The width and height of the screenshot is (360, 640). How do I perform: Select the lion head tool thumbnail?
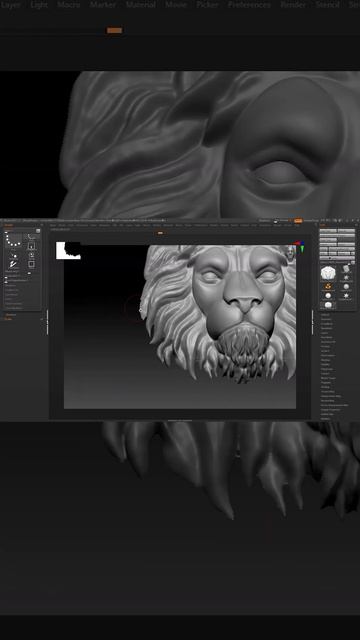[328, 273]
